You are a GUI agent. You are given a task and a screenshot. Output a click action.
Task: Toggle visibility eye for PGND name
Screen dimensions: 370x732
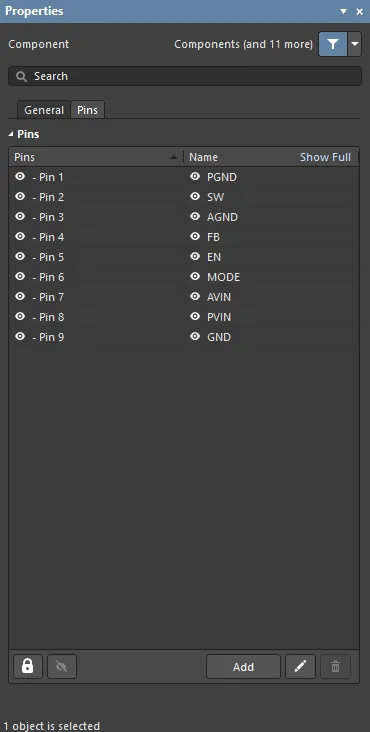[195, 176]
